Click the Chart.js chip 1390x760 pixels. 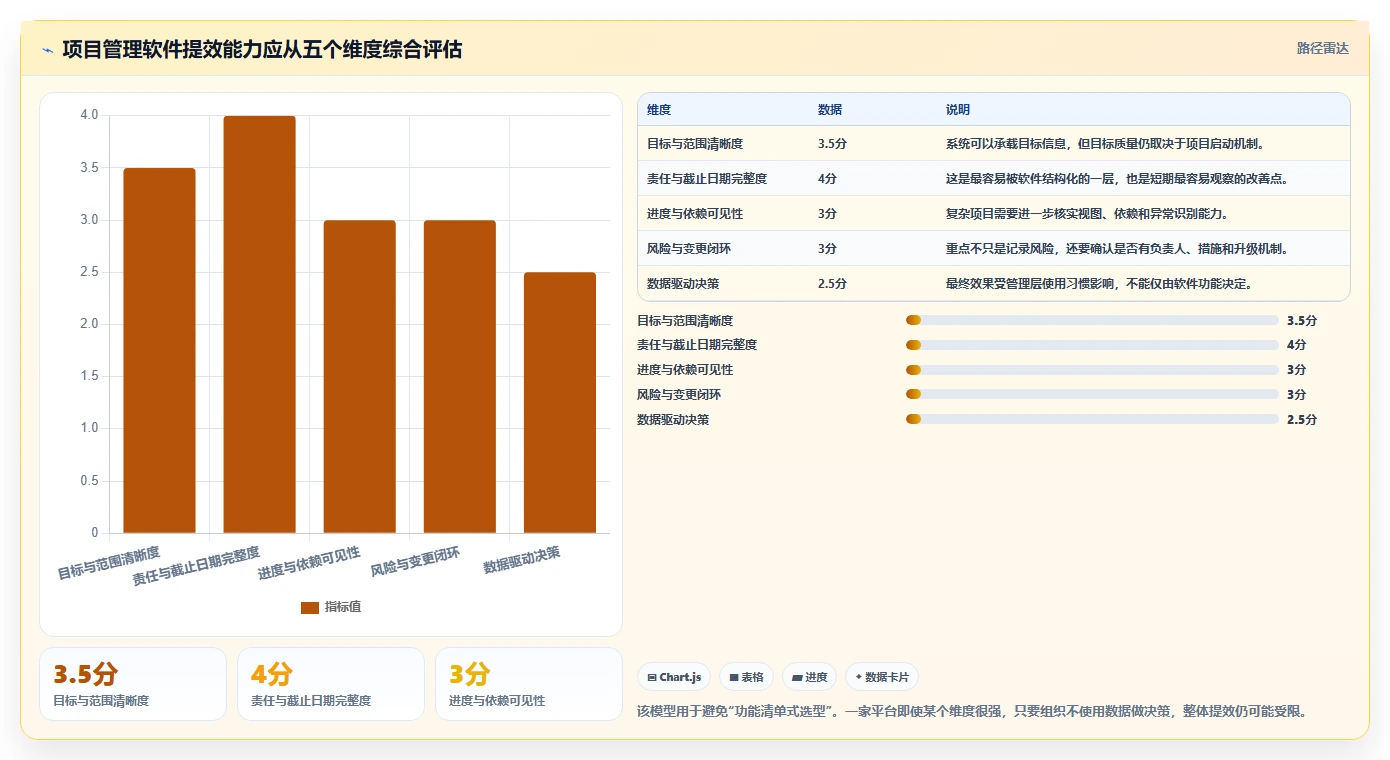point(674,677)
